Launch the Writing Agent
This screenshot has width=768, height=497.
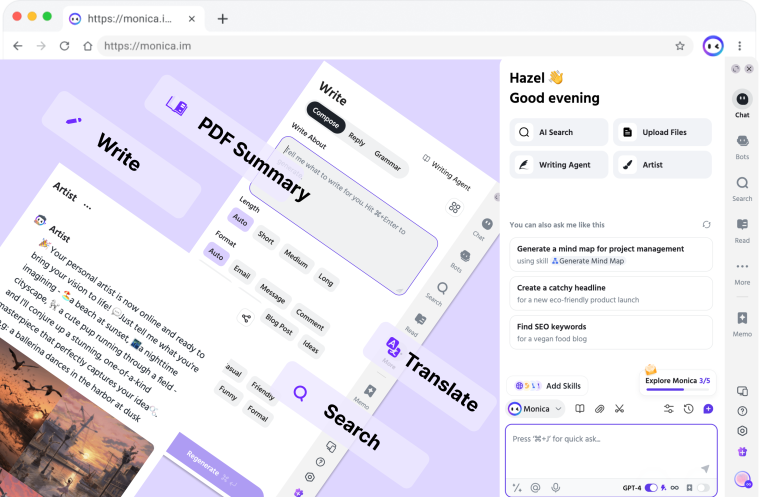558,165
